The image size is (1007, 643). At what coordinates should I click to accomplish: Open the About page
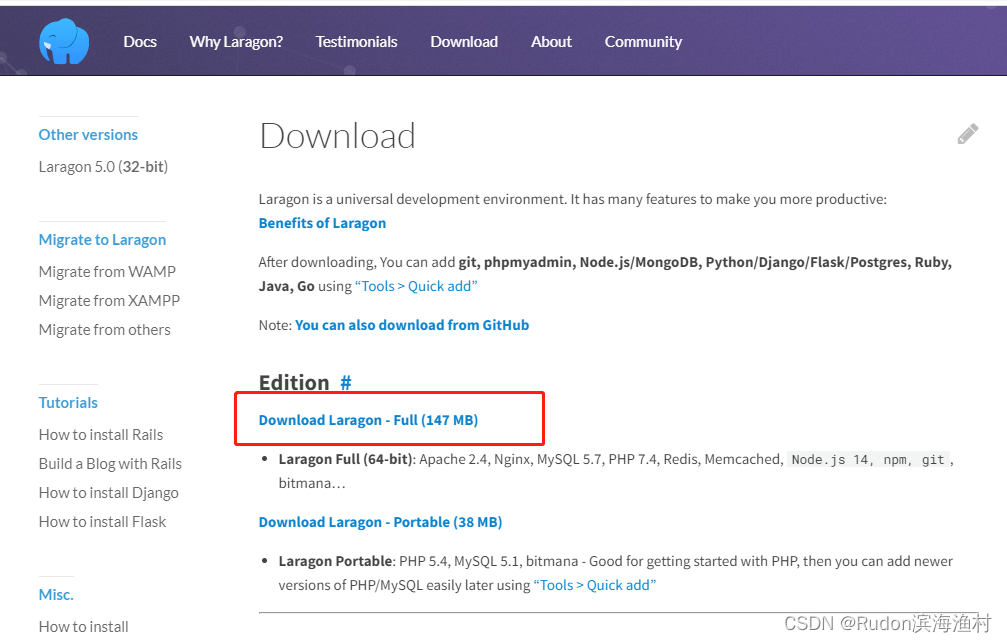point(551,42)
